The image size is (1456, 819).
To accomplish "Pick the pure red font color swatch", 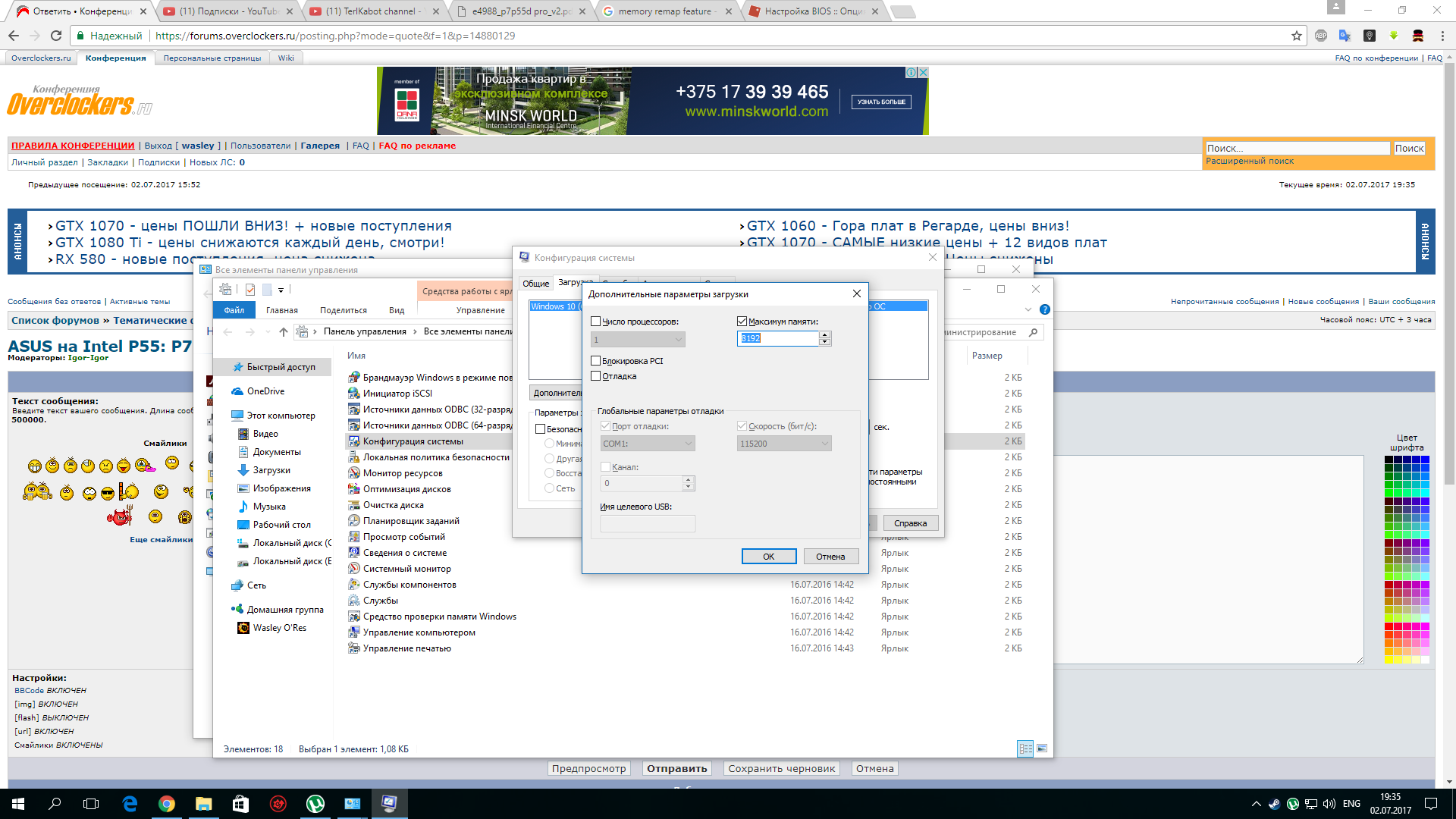I will coord(1389,626).
